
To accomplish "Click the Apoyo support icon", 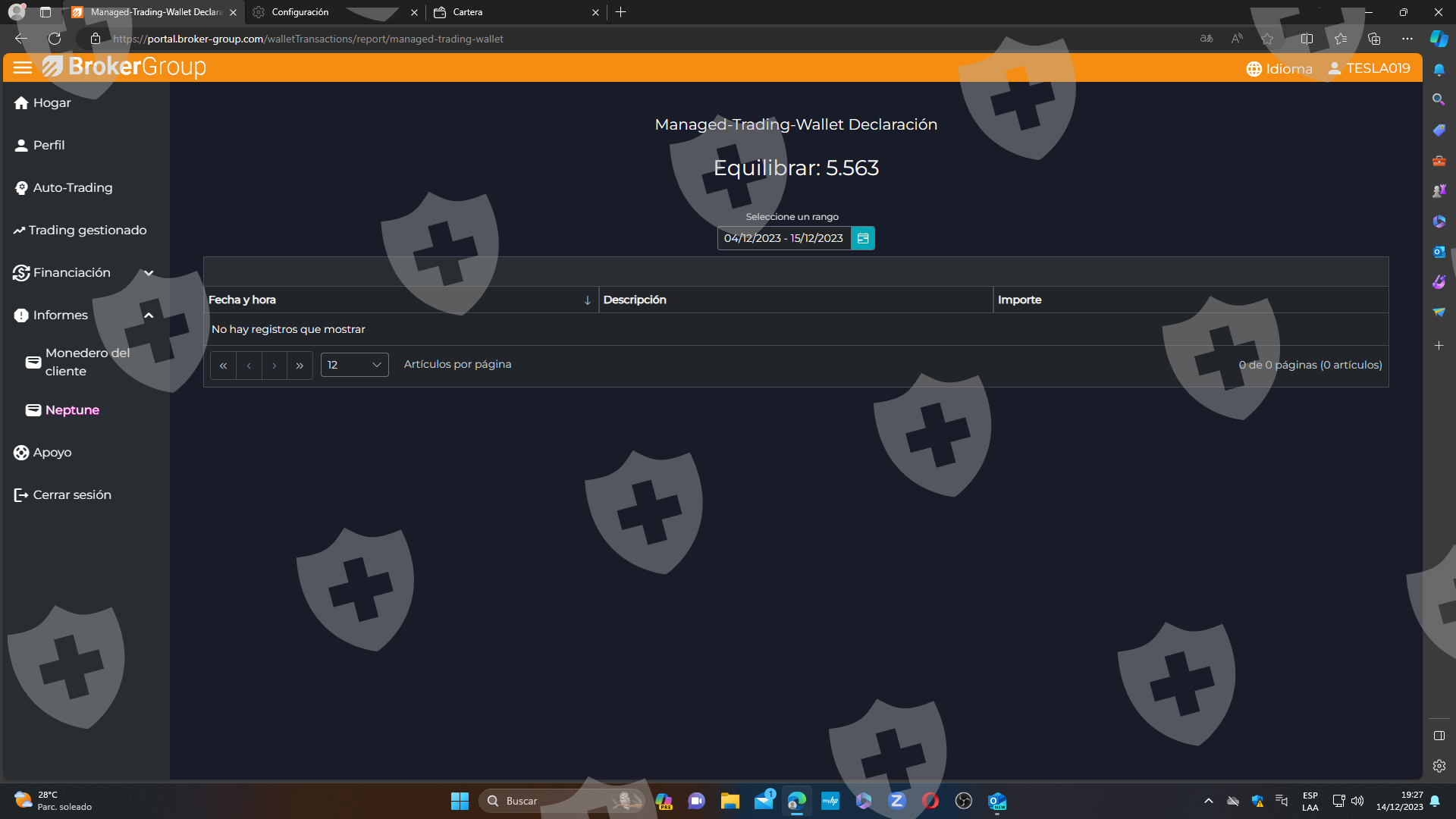I will (21, 453).
